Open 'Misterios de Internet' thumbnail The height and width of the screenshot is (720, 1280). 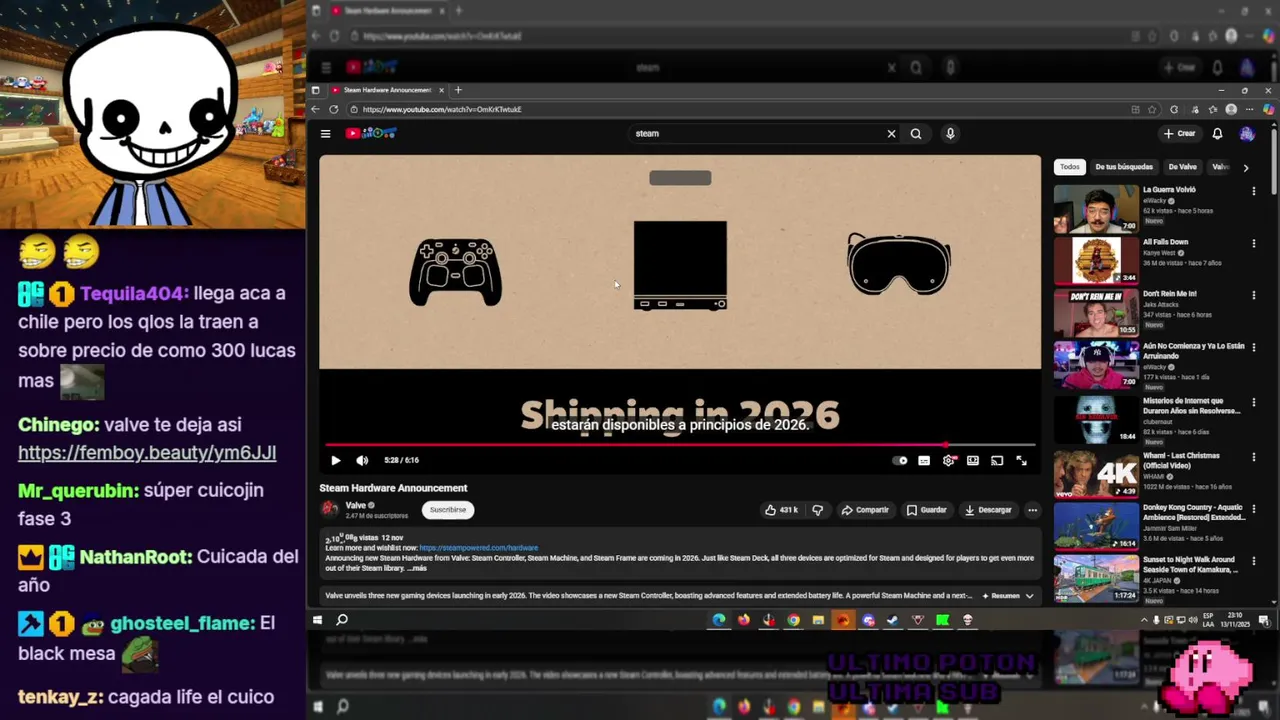(x=1096, y=418)
